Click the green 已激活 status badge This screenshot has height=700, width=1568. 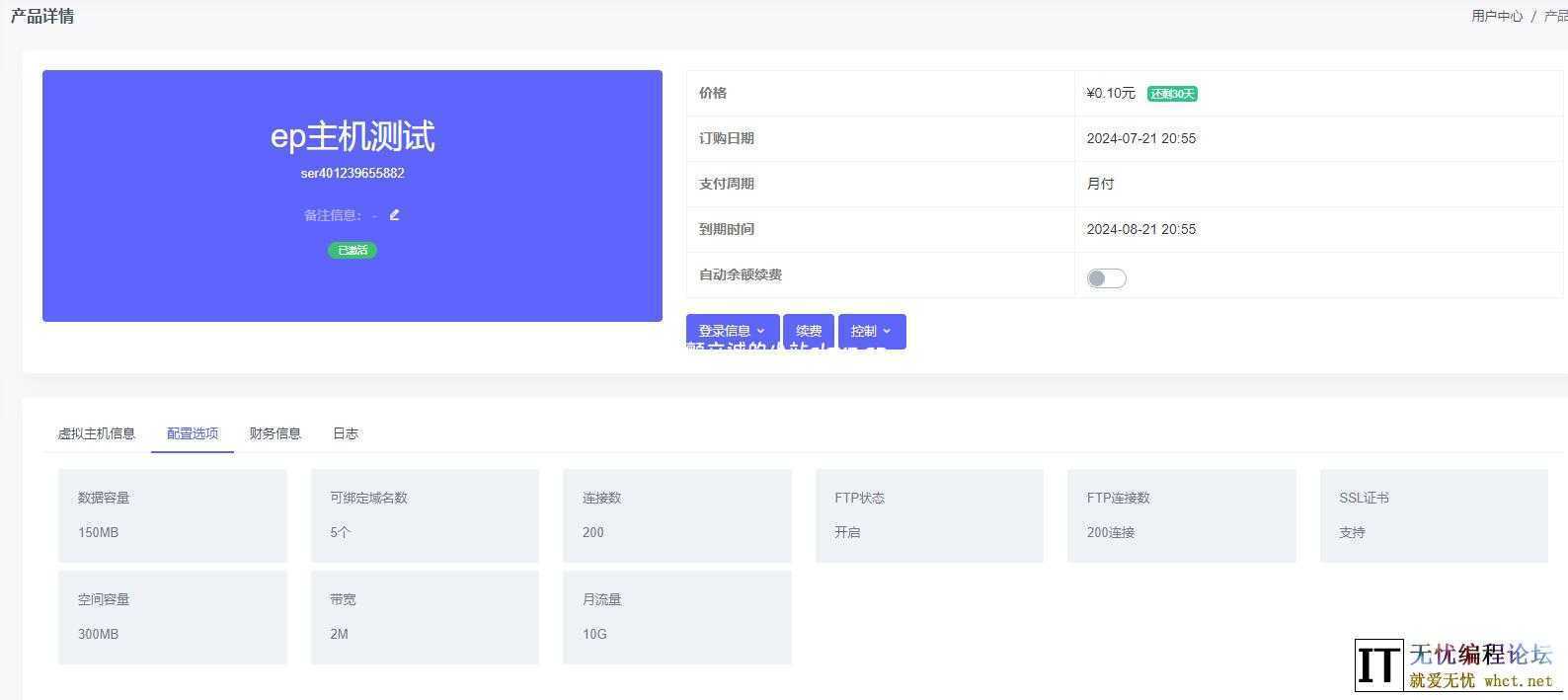click(353, 250)
